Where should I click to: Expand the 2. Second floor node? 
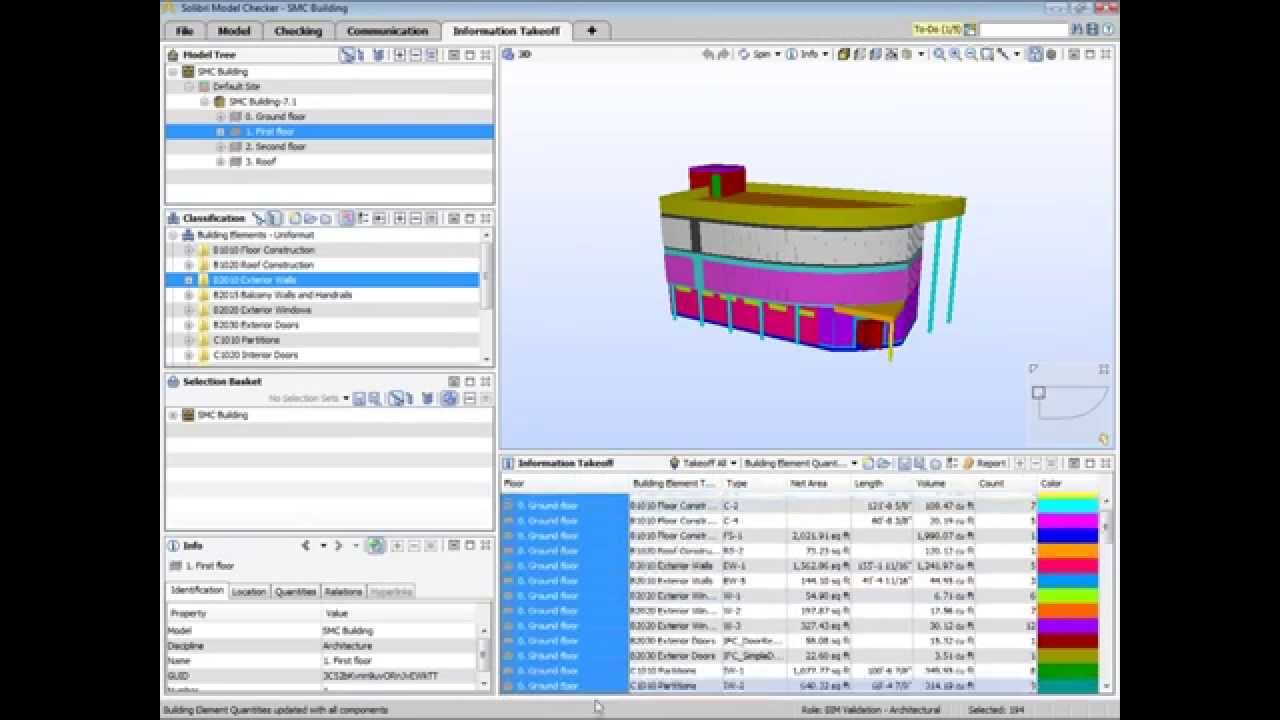coord(221,147)
